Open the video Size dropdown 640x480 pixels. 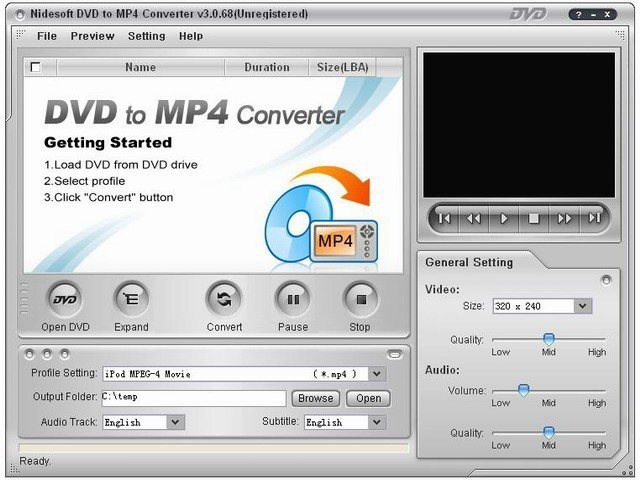[x=582, y=306]
